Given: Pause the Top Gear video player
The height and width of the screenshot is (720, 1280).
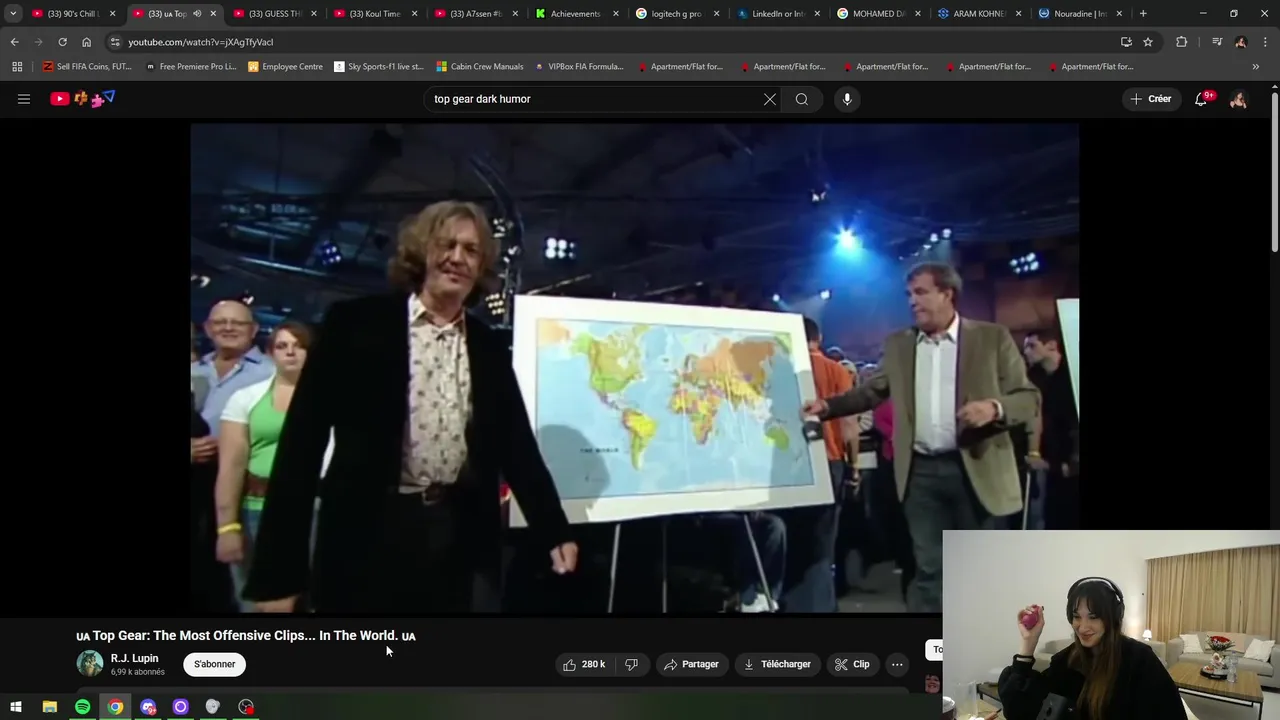Looking at the screenshot, I should coord(635,368).
